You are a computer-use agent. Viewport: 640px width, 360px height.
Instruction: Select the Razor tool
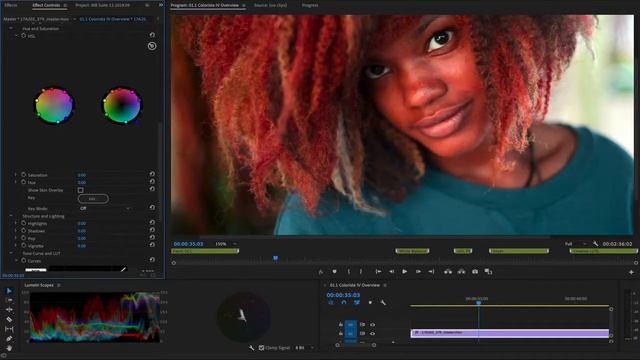pyautogui.click(x=9, y=319)
